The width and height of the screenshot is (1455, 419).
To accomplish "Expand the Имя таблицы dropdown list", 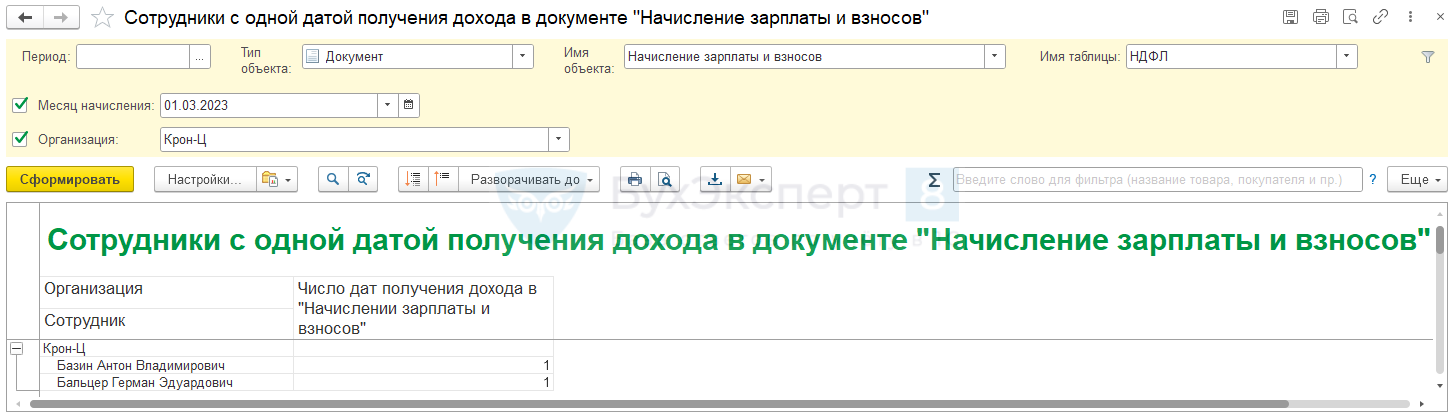I will point(1347,57).
